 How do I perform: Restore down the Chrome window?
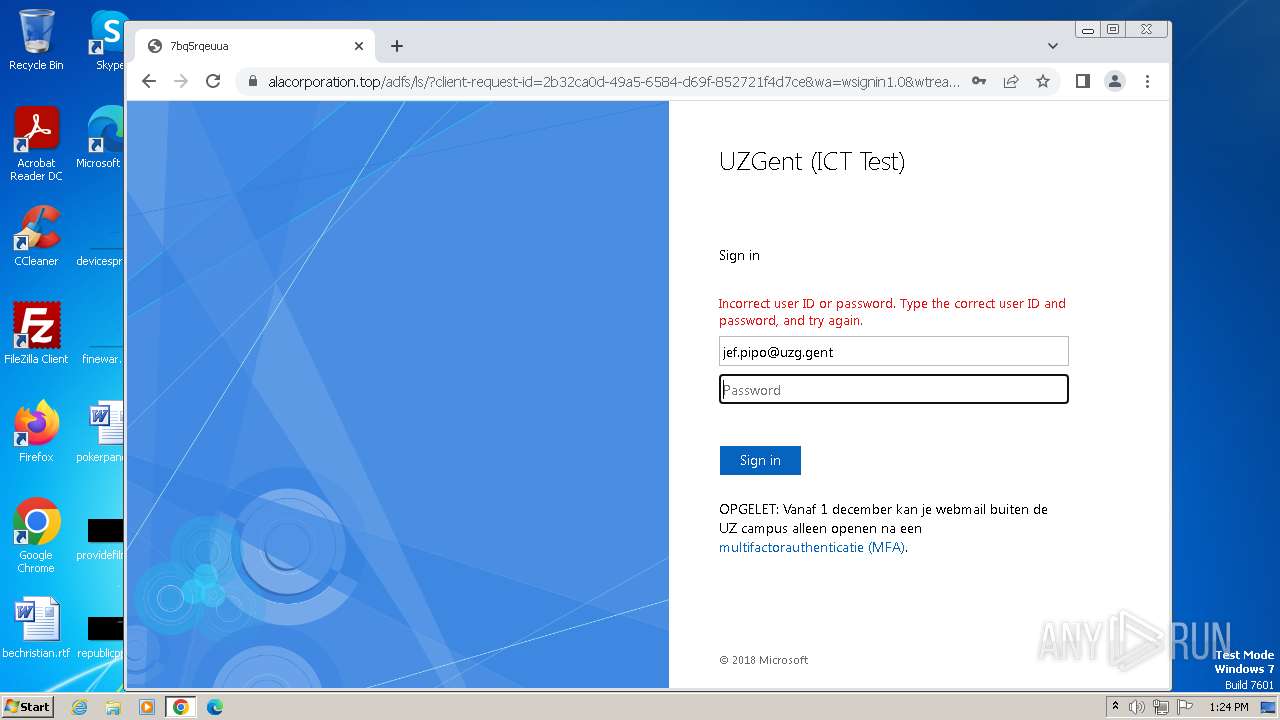[x=1112, y=30]
